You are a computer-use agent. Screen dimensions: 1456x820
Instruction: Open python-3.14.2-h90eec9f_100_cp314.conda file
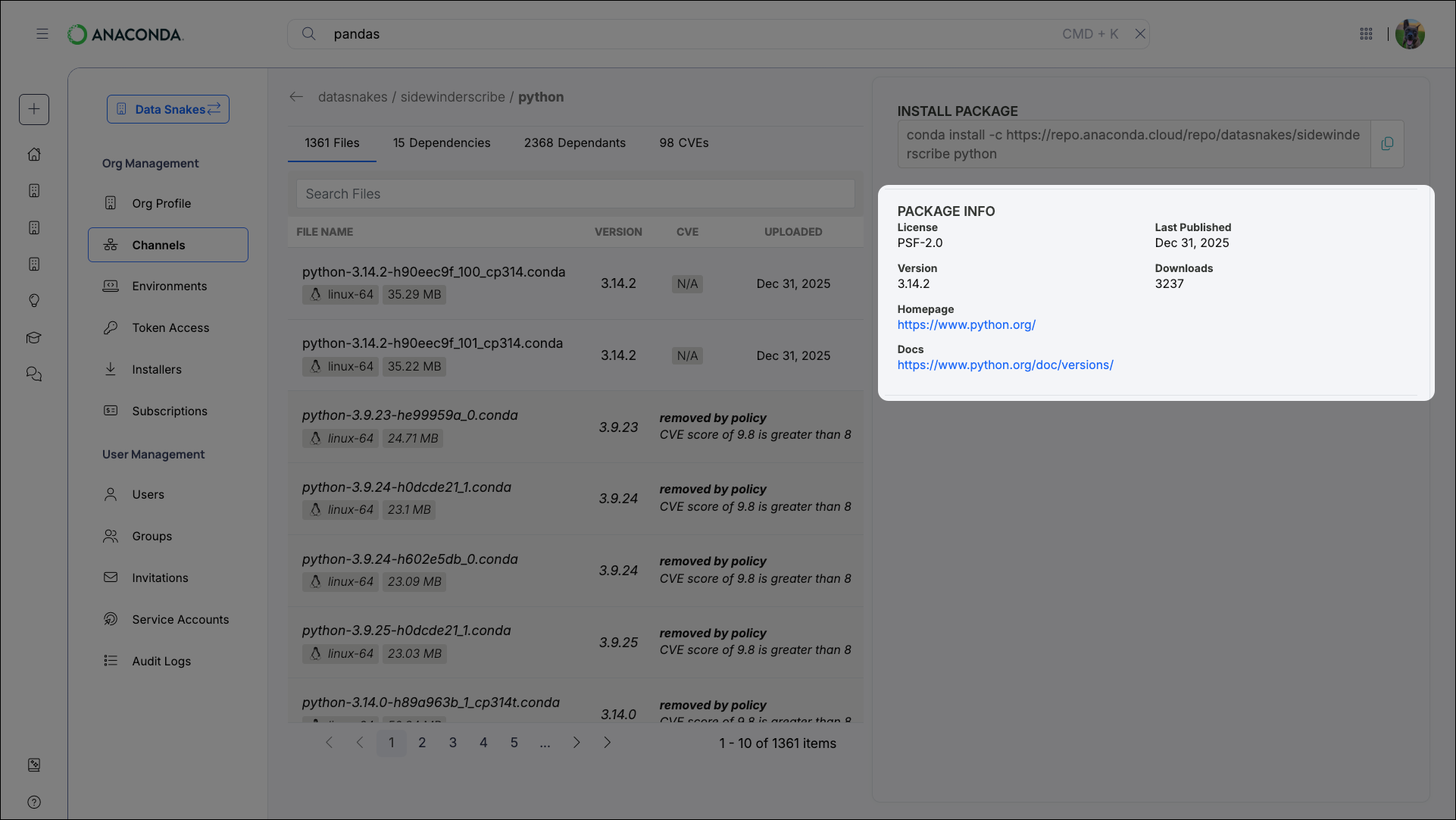click(x=433, y=272)
